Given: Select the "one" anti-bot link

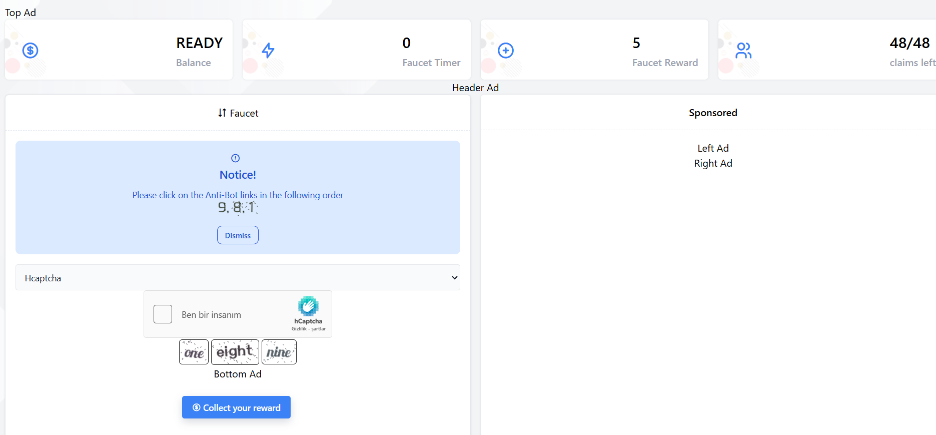Looking at the screenshot, I should click(194, 352).
